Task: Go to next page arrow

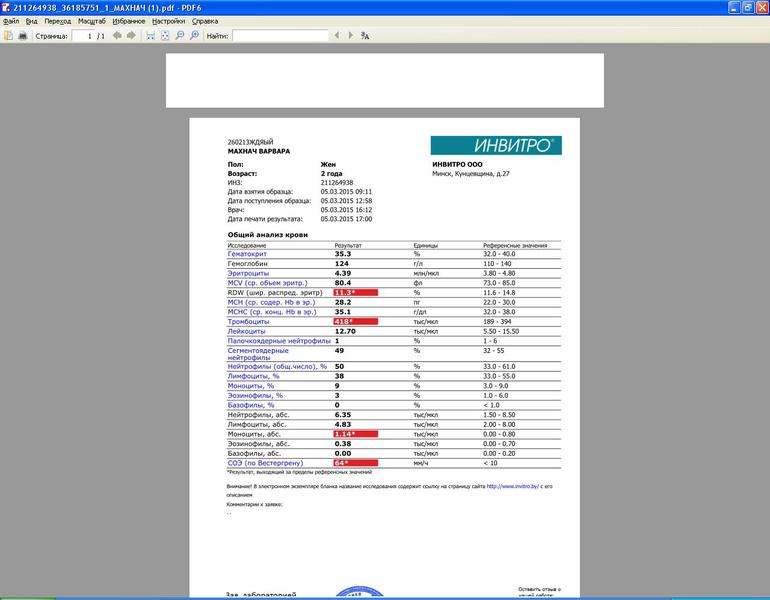Action: pyautogui.click(x=131, y=36)
